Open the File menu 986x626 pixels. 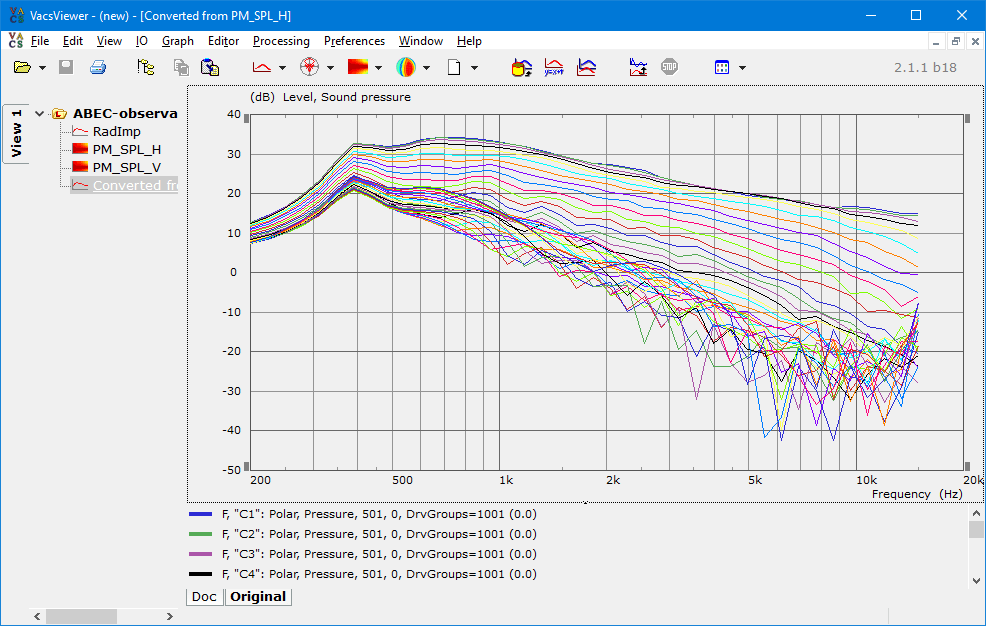point(40,41)
